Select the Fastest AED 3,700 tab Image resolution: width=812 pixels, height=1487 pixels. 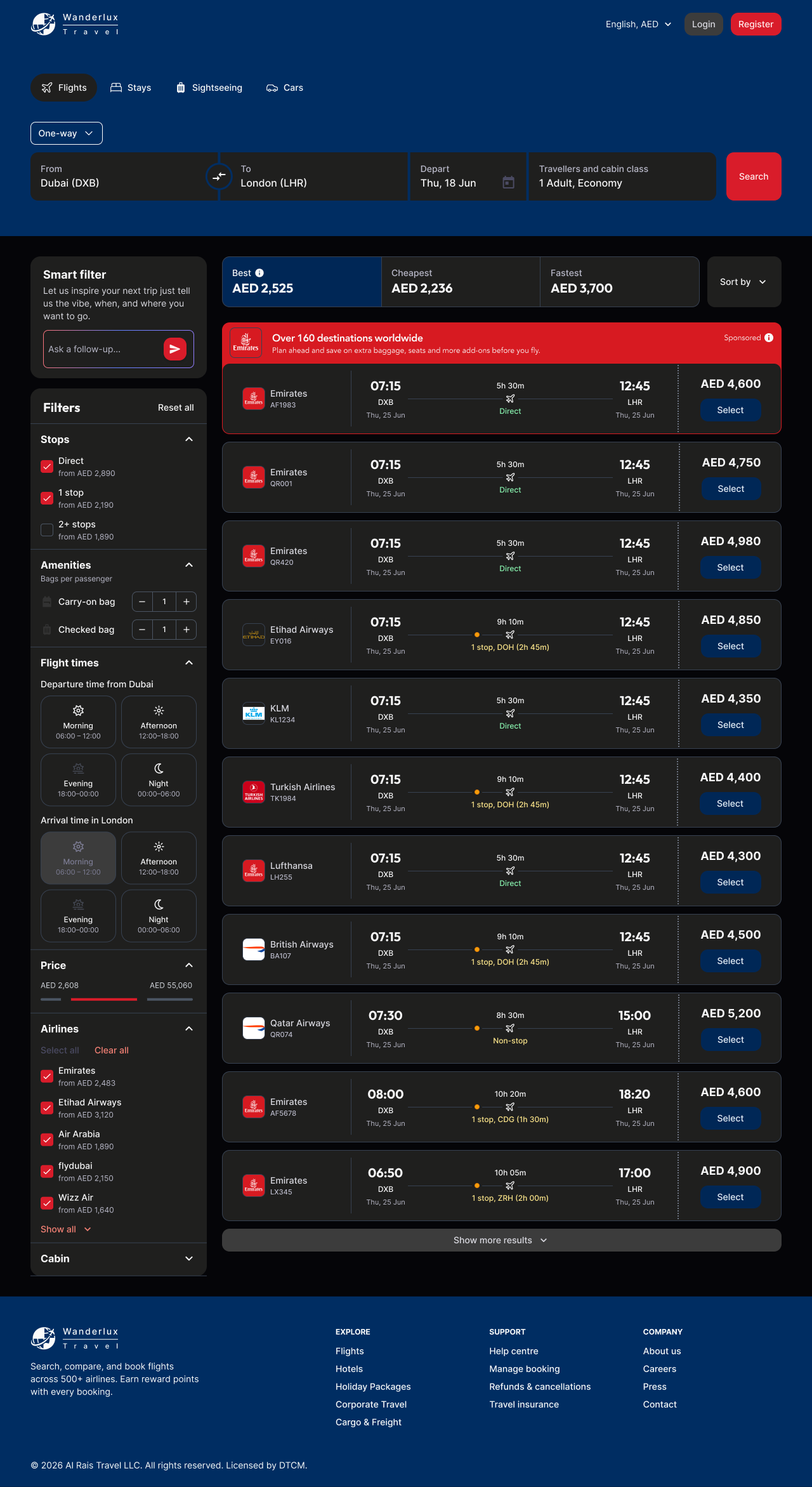pos(620,282)
